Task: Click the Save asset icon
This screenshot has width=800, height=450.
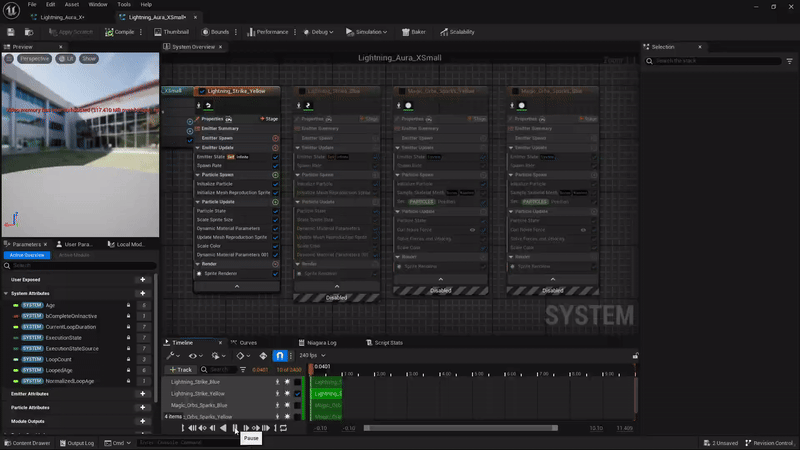Action: [x=12, y=32]
